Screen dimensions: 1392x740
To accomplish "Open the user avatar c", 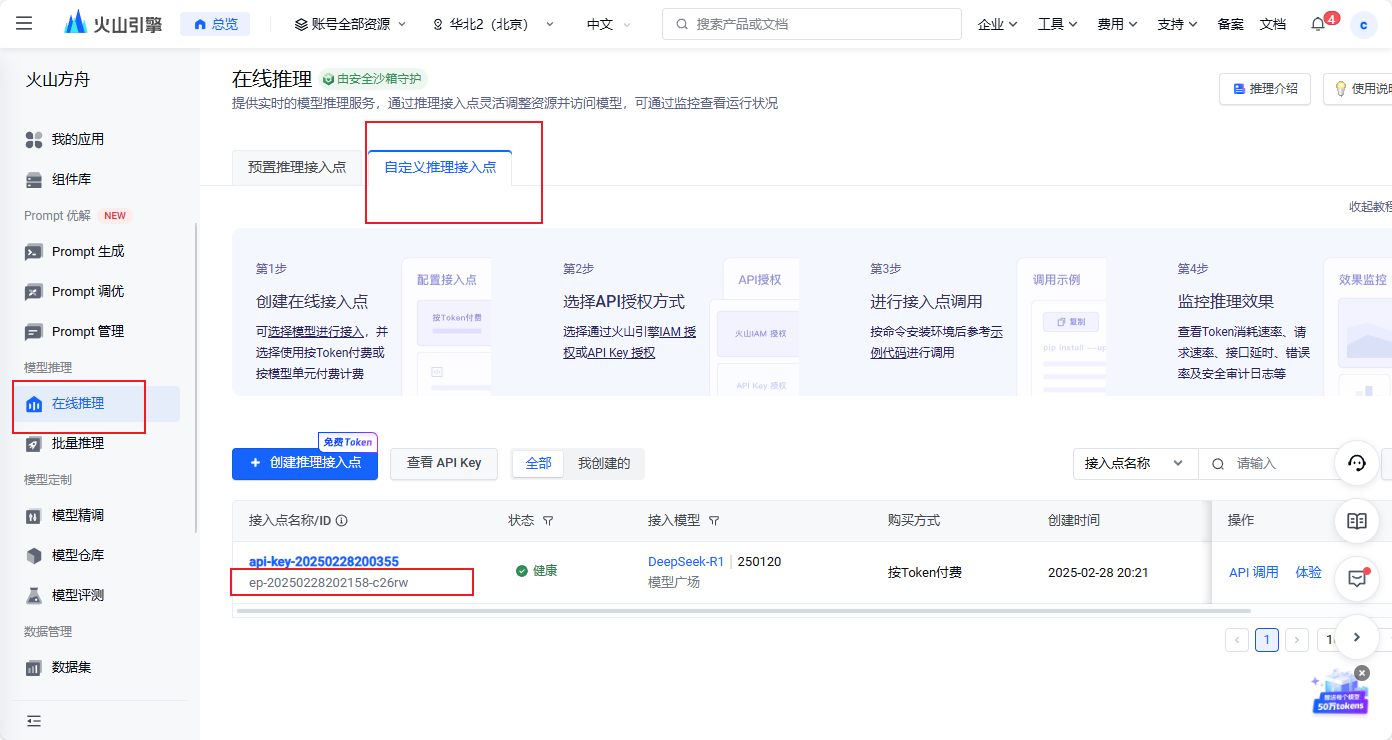I will click(x=1364, y=25).
